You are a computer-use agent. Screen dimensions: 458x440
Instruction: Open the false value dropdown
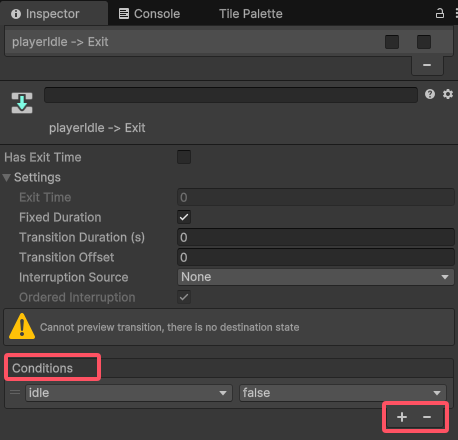pyautogui.click(x=343, y=393)
